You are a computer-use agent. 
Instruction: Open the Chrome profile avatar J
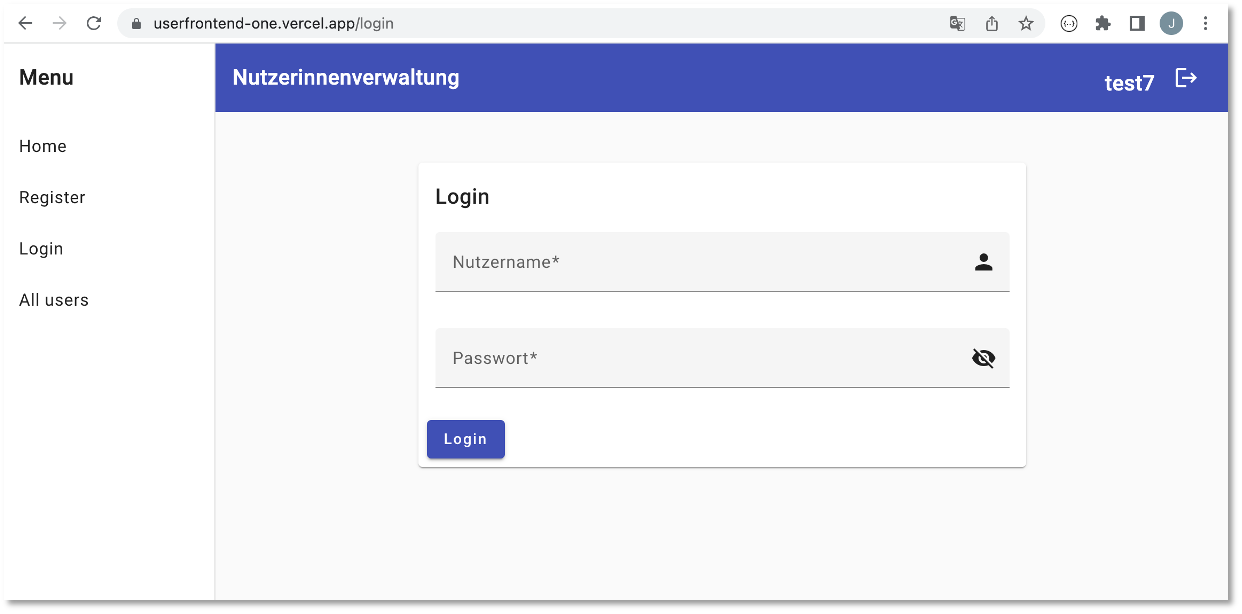1171,23
